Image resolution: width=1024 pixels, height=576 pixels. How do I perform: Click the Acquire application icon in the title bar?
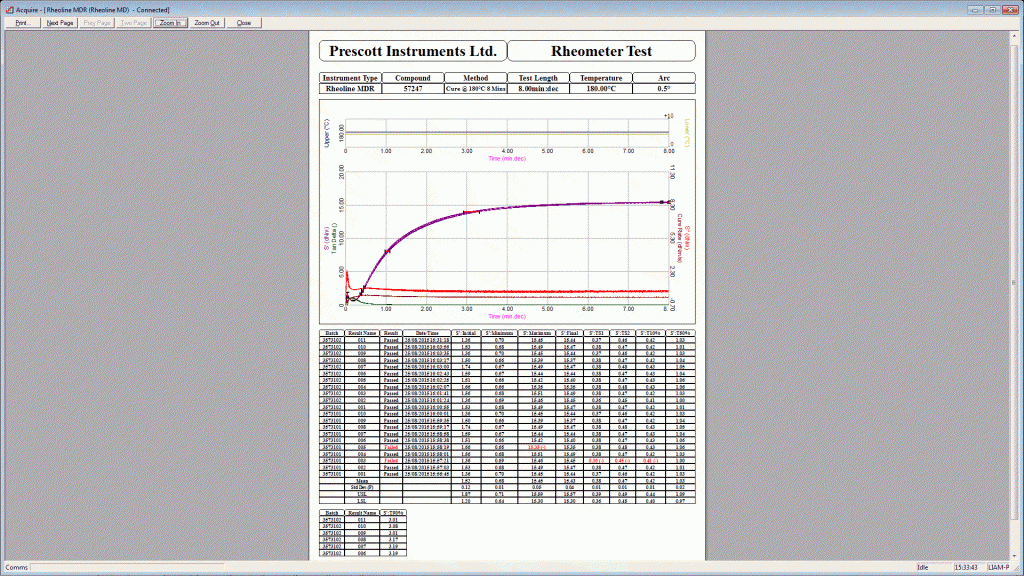(9, 8)
